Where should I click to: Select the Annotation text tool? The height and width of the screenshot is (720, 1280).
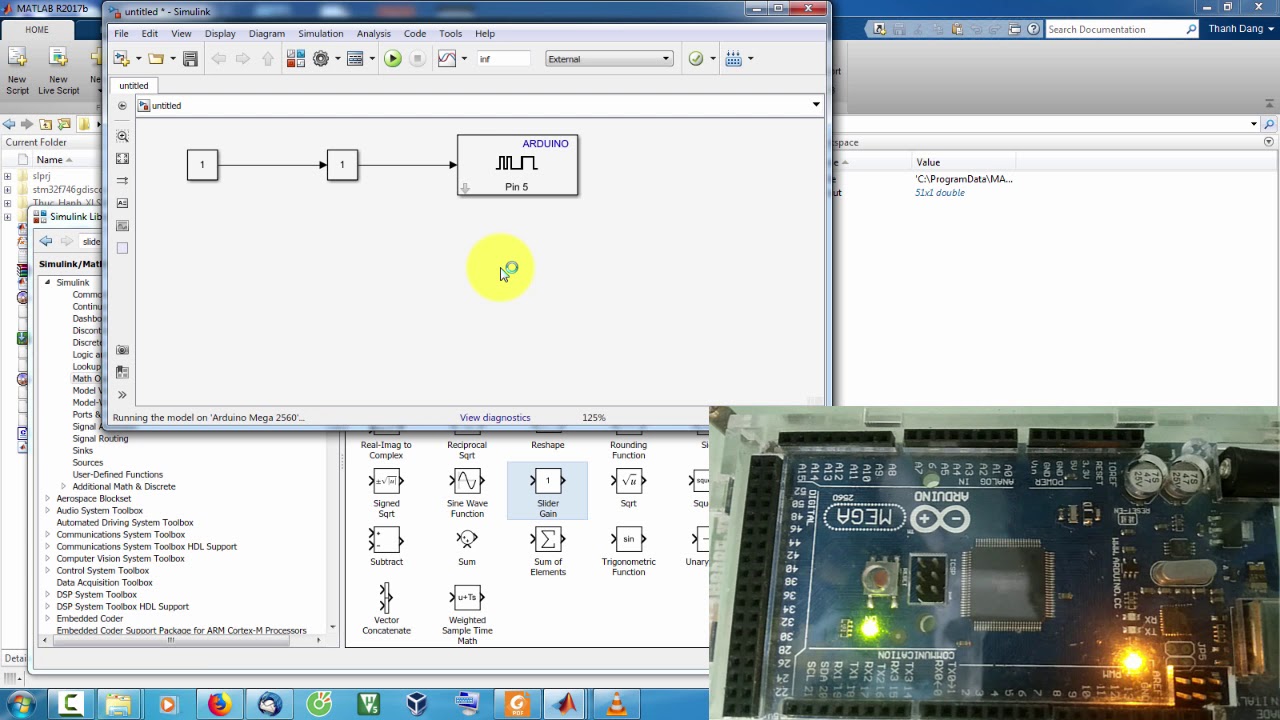(123, 203)
